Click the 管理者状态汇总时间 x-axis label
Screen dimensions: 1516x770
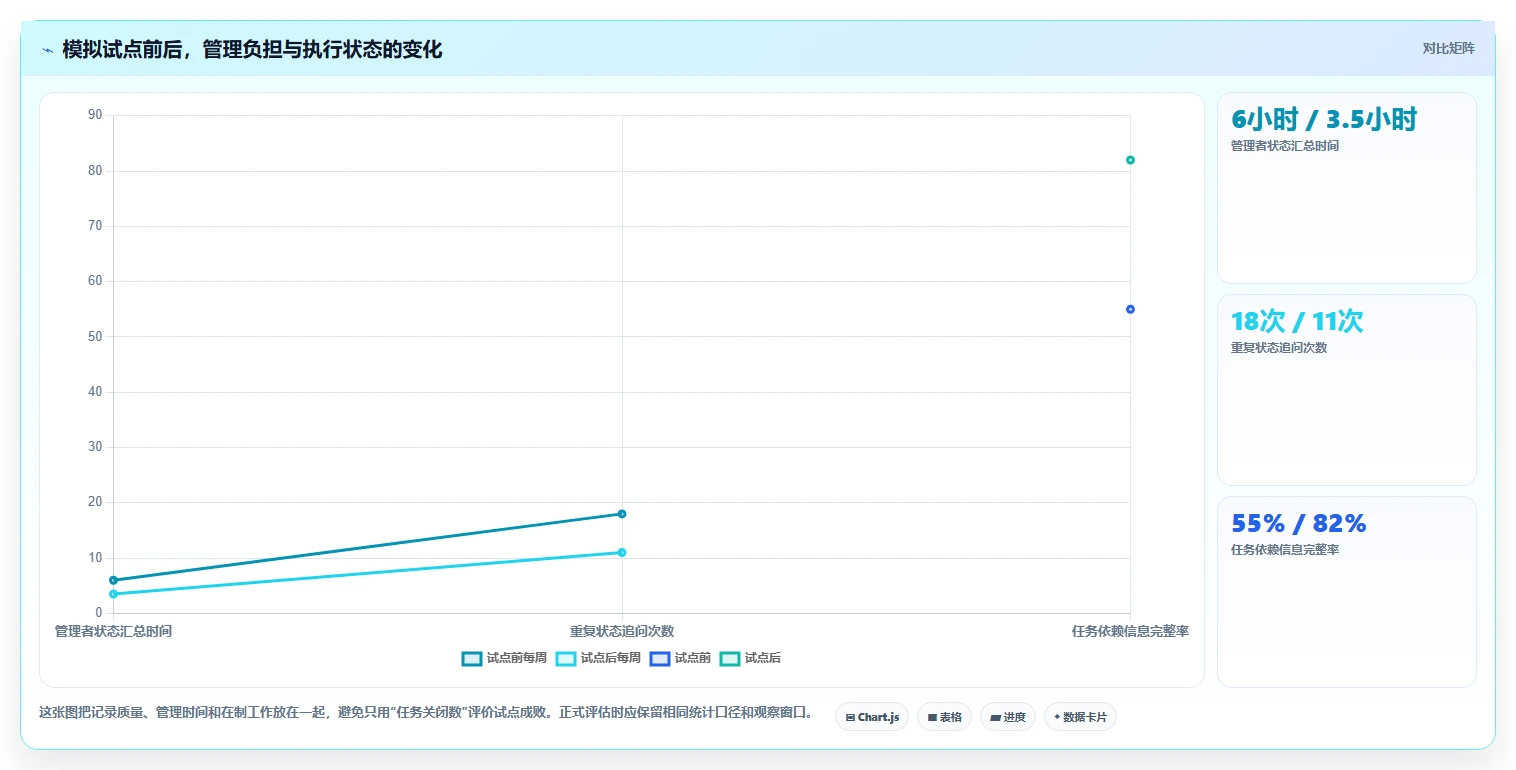[x=113, y=631]
